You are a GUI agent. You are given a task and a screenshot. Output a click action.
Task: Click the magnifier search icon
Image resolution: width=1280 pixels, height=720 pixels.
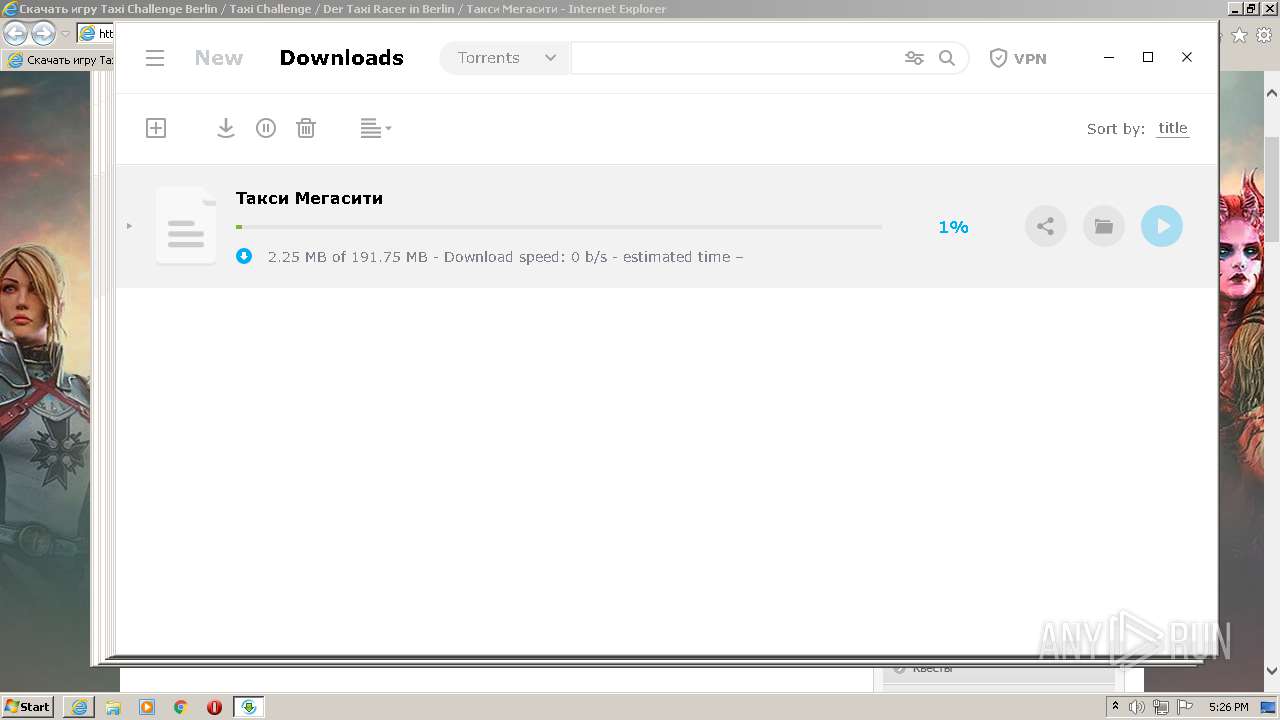coord(947,58)
